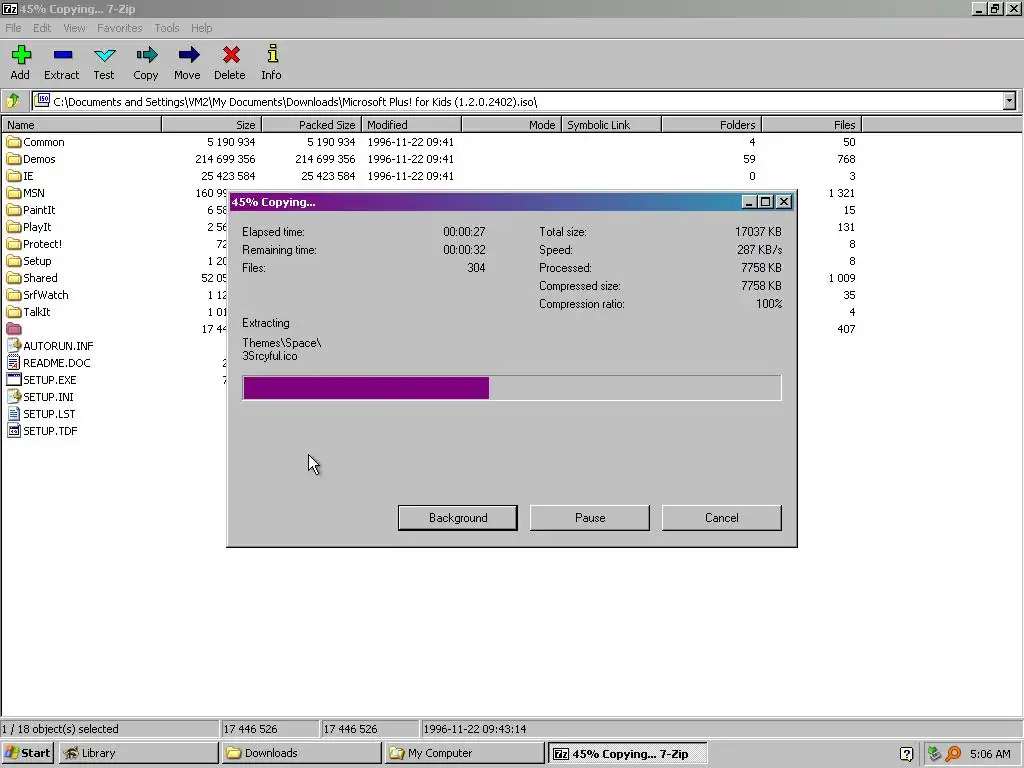The height and width of the screenshot is (768, 1024).
Task: Click the Delete red X icon
Action: click(231, 55)
